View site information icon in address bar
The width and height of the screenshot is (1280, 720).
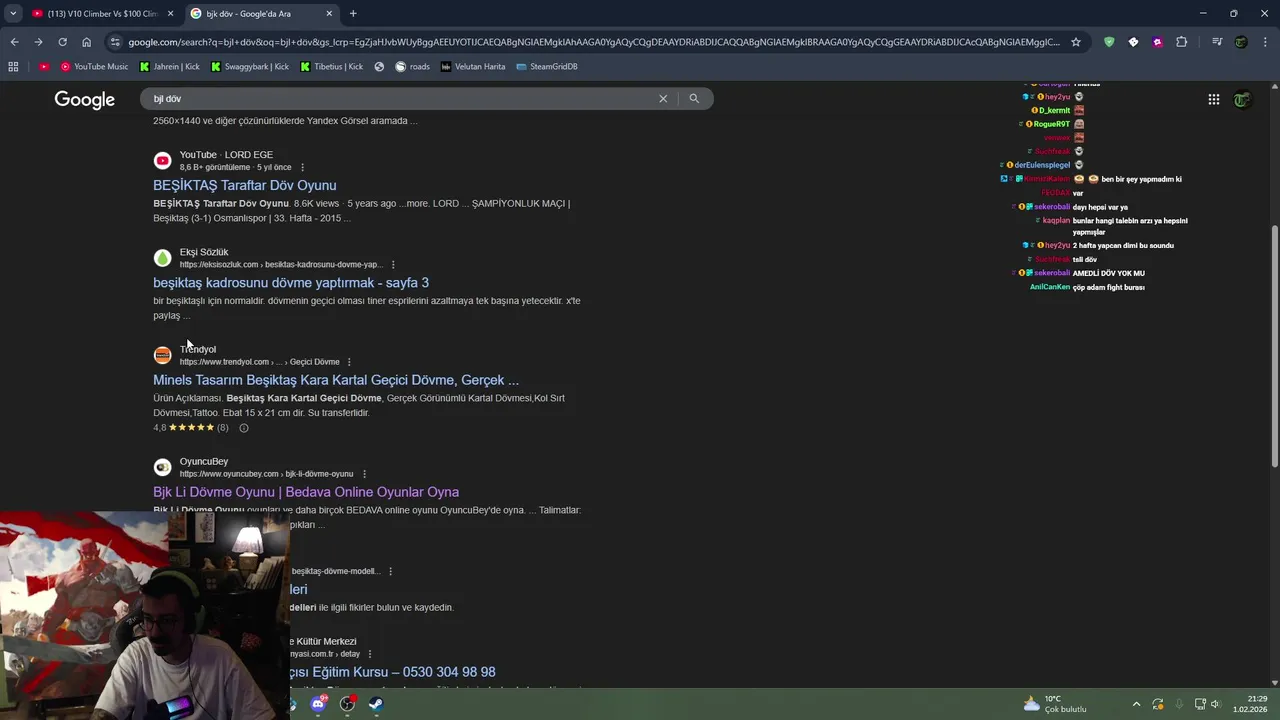click(115, 42)
